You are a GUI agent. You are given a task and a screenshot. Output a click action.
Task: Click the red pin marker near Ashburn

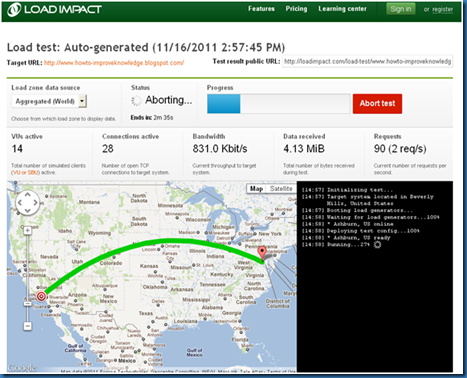[x=263, y=253]
